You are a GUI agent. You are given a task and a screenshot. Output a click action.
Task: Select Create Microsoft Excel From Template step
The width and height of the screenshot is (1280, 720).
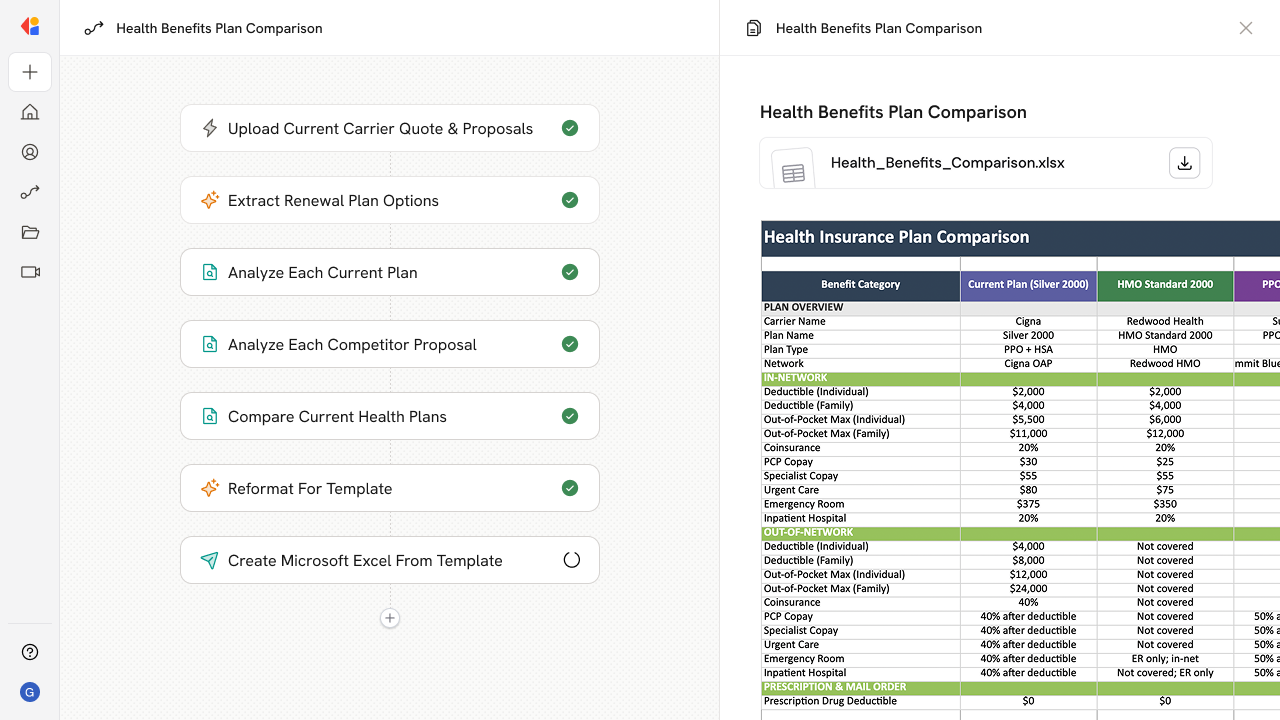click(x=390, y=560)
